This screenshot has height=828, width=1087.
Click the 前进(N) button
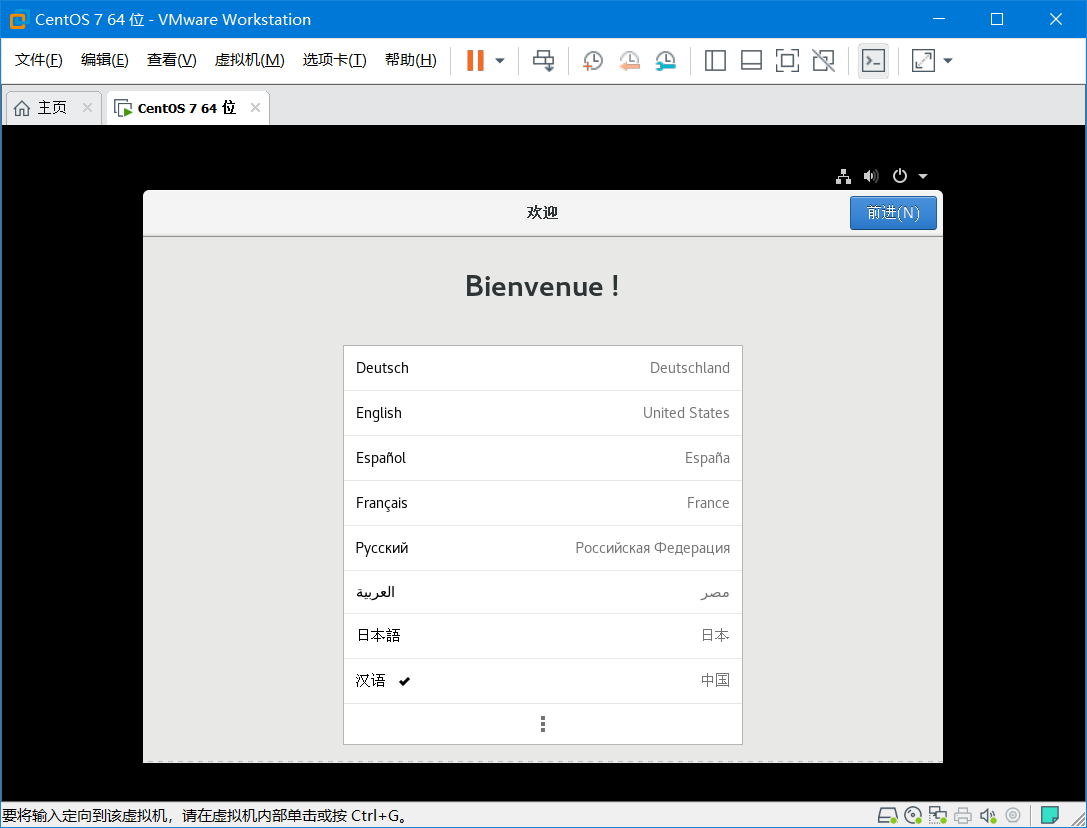(x=893, y=213)
